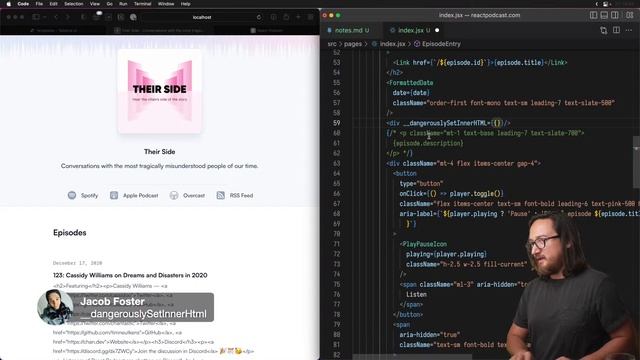640x360 pixels.
Task: Click the Apple Podcast icon on the page
Action: (x=114, y=195)
